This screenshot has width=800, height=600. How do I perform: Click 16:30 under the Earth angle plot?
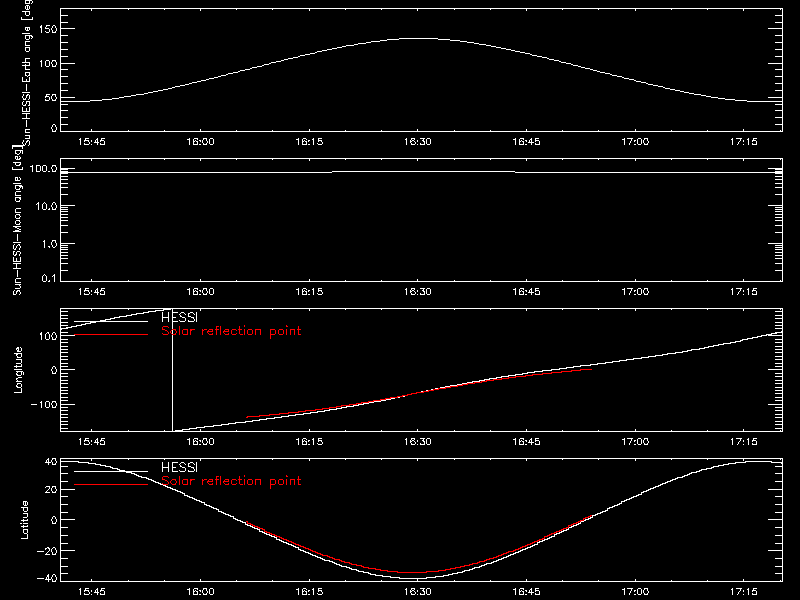(x=418, y=142)
